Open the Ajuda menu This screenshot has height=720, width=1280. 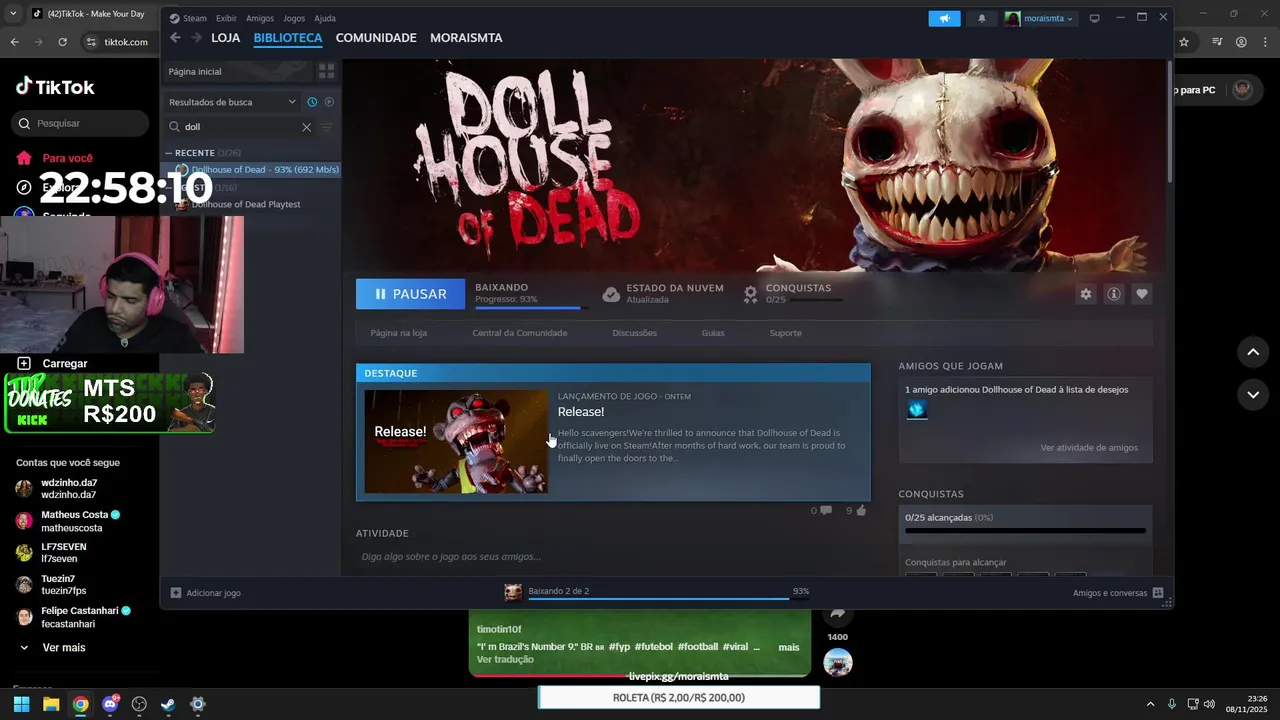click(325, 18)
